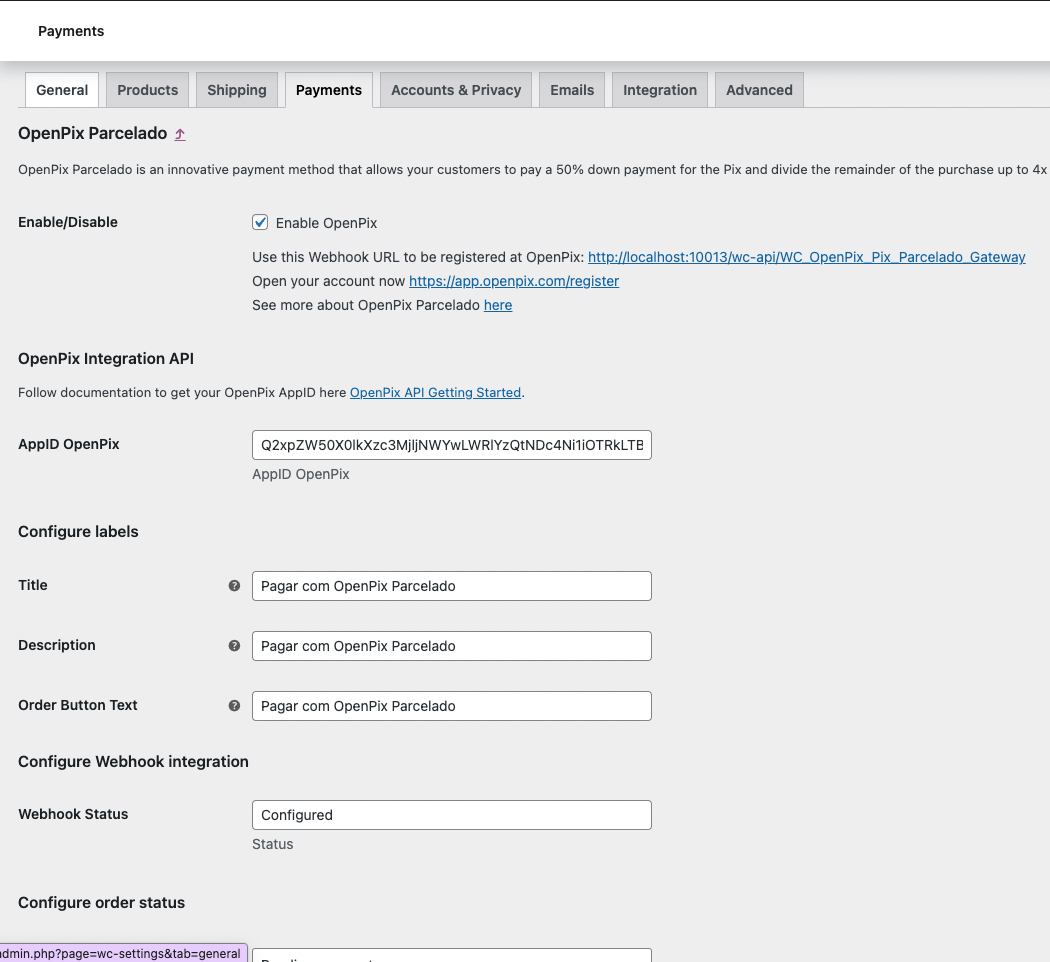This screenshot has height=962, width=1050.
Task: Click the help icon next to Description
Action: tap(234, 646)
